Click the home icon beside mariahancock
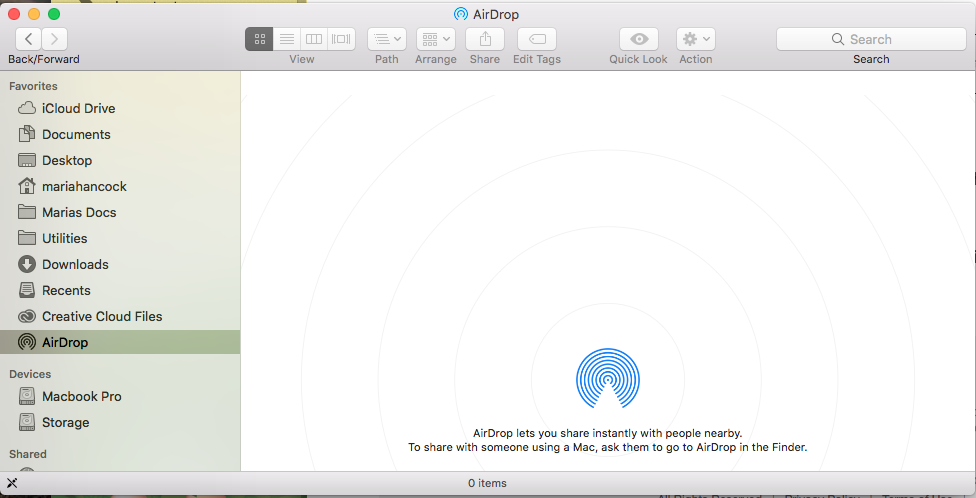 (27, 186)
